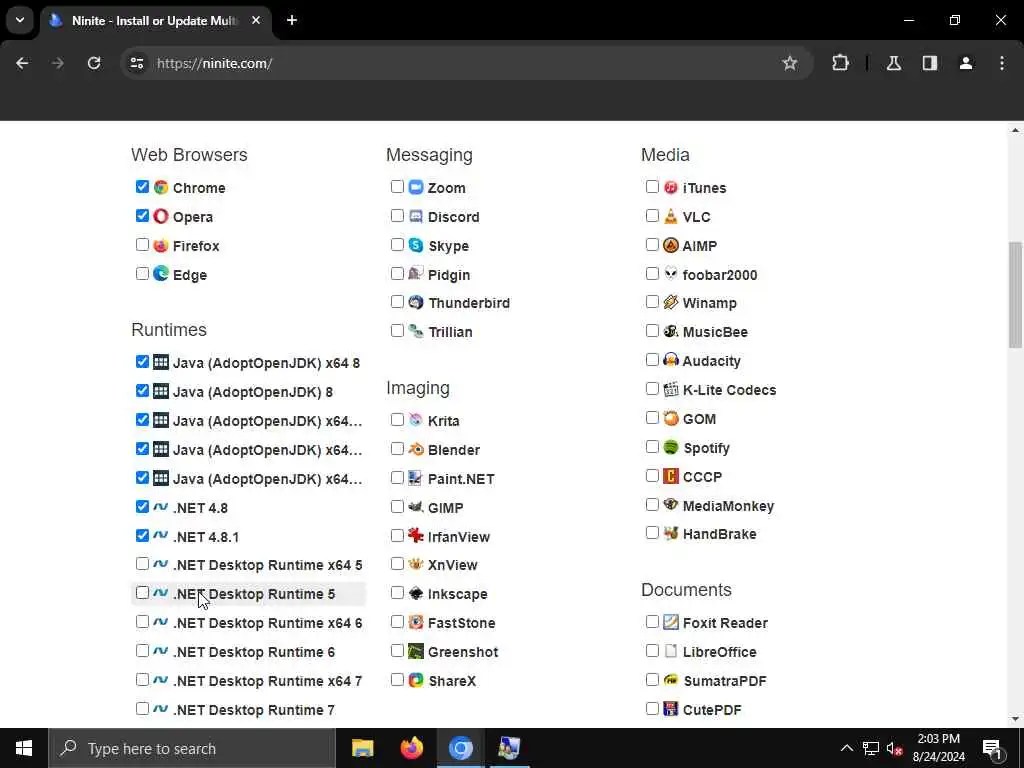Click the MediaMonkey label
This screenshot has height=768, width=1024.
click(728, 506)
